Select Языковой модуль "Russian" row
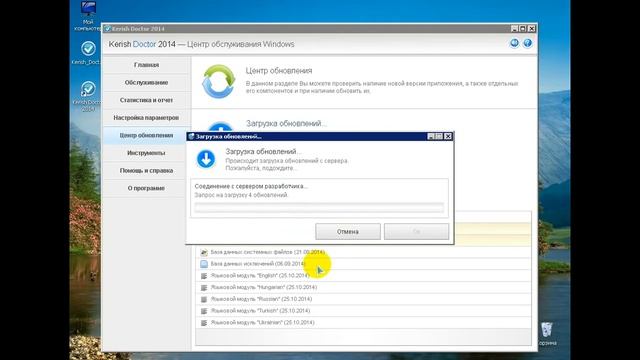This screenshot has height=360, width=640. [364, 299]
